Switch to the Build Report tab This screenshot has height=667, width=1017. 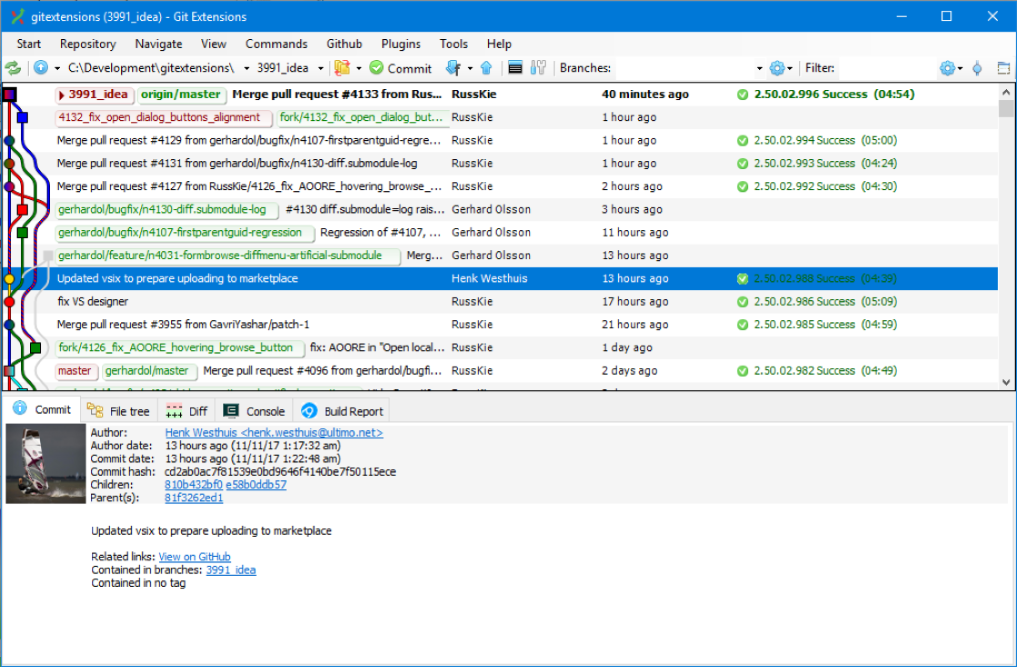(x=343, y=410)
